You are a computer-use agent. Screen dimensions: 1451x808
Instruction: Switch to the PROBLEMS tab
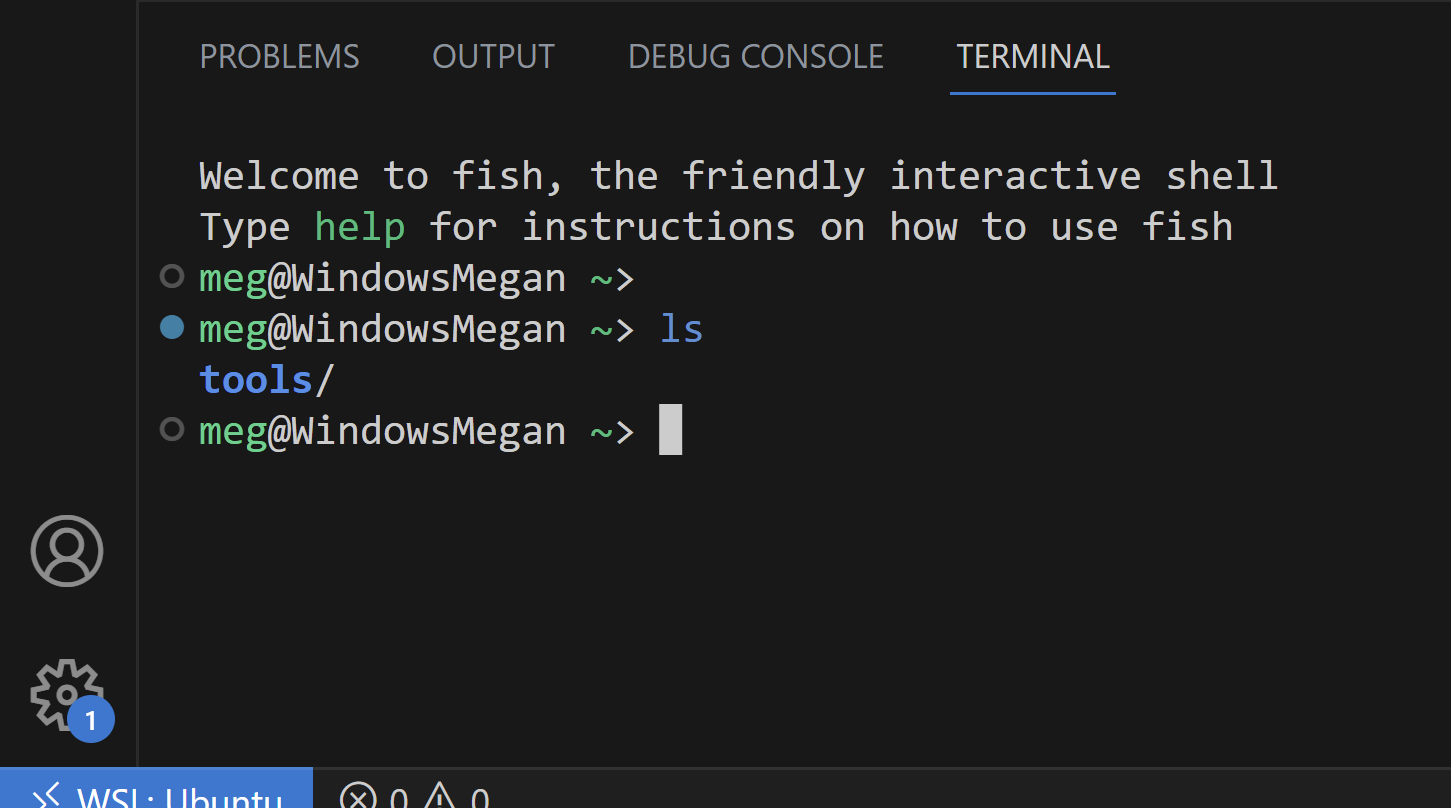click(x=280, y=57)
